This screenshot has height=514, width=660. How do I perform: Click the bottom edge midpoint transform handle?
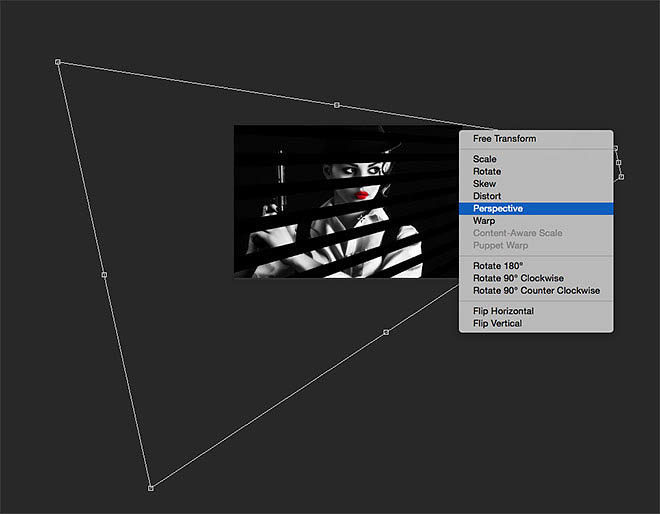click(x=386, y=332)
